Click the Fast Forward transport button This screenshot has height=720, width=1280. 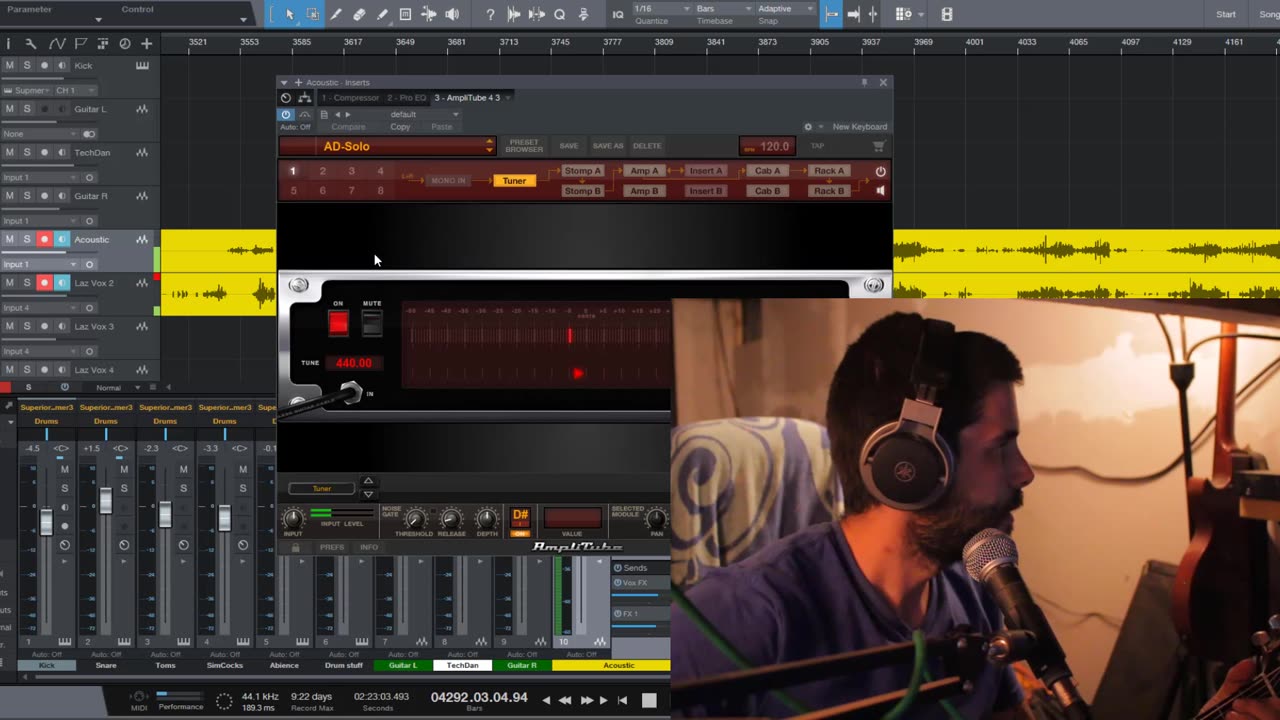[x=586, y=700]
